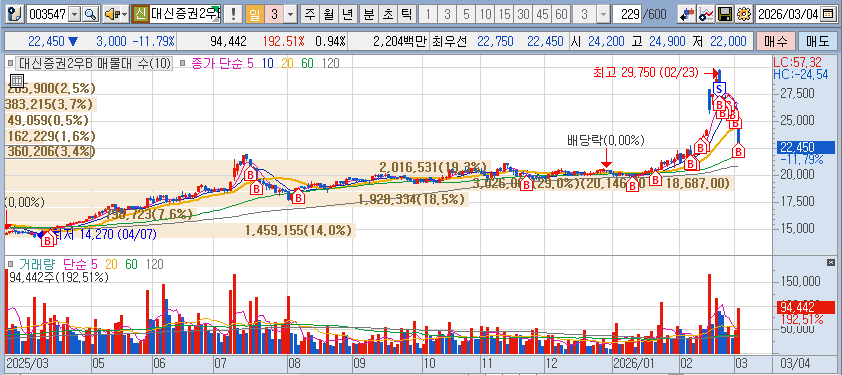The height and width of the screenshot is (375, 842).
Task: Open the add indicator chart icon
Action: tap(705, 15)
